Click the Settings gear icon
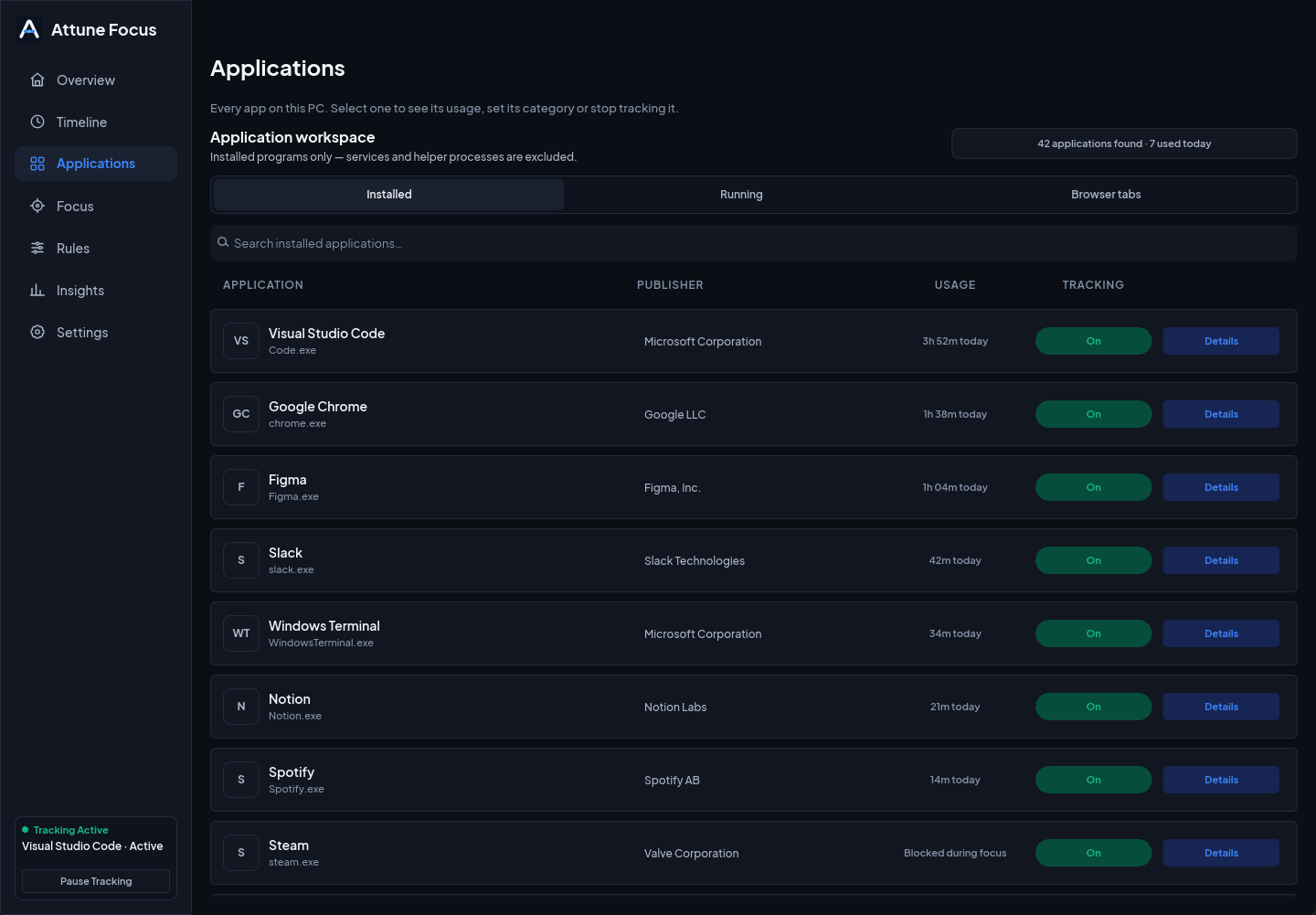Image resolution: width=1316 pixels, height=915 pixels. click(x=37, y=332)
